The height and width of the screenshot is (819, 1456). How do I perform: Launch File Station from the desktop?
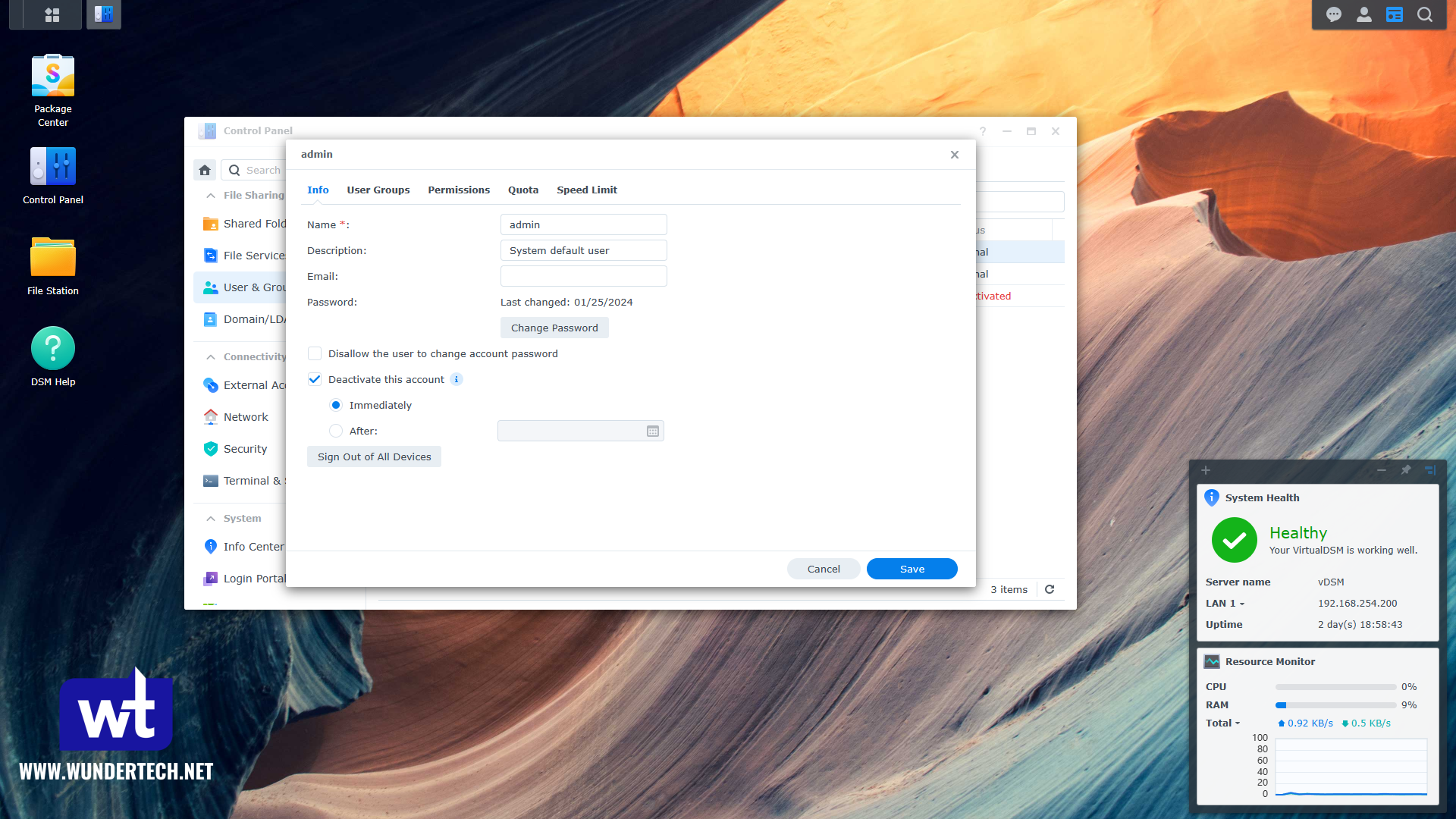(52, 256)
